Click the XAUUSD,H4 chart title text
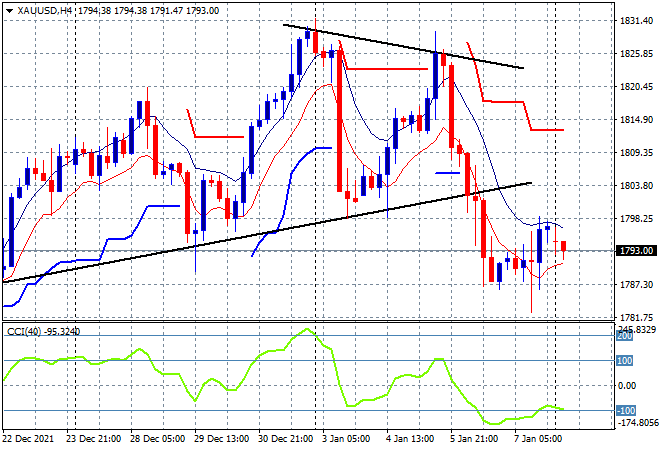This screenshot has width=660, height=450. pyautogui.click(x=45, y=11)
